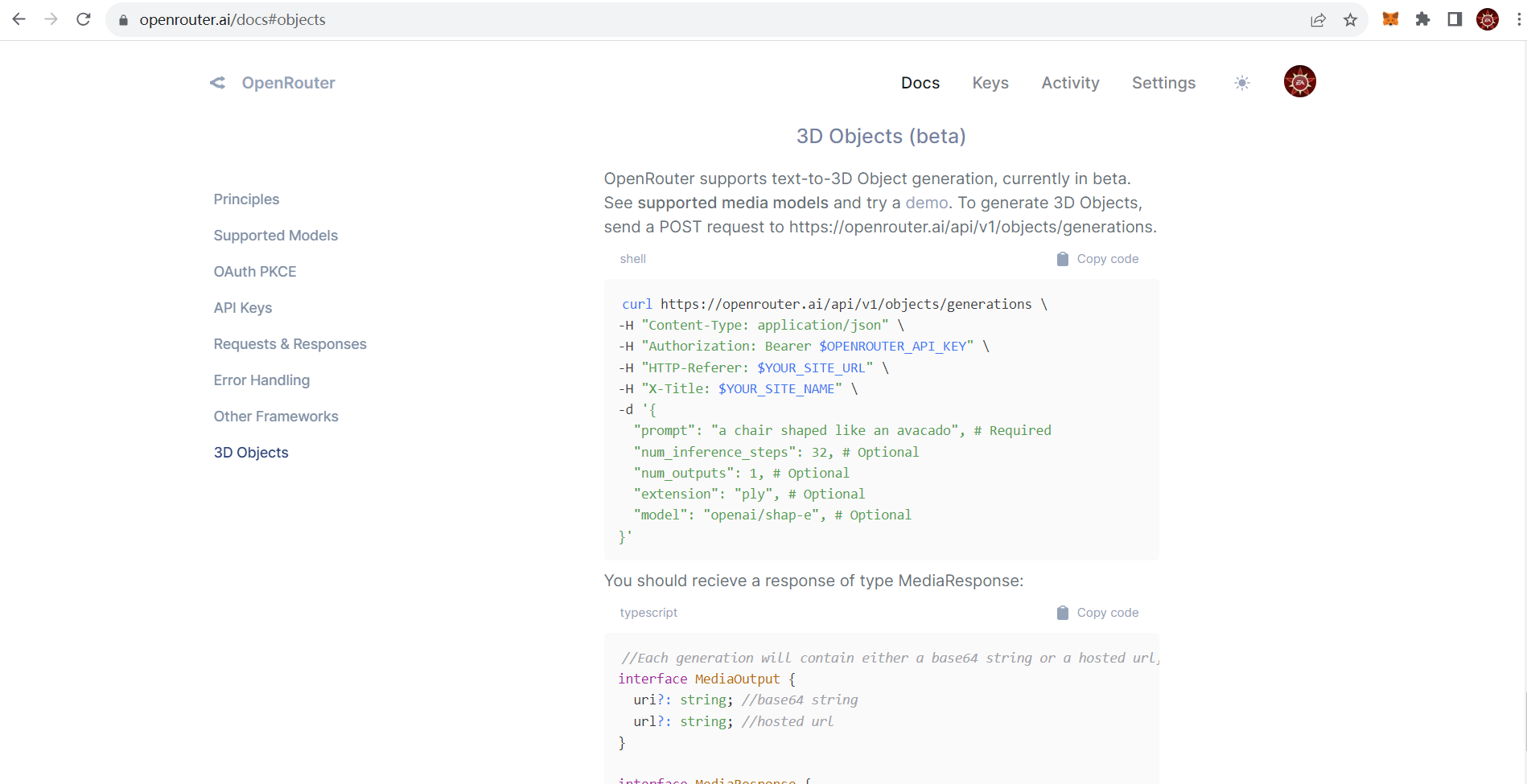Toggle the browser side panel

tap(1455, 19)
